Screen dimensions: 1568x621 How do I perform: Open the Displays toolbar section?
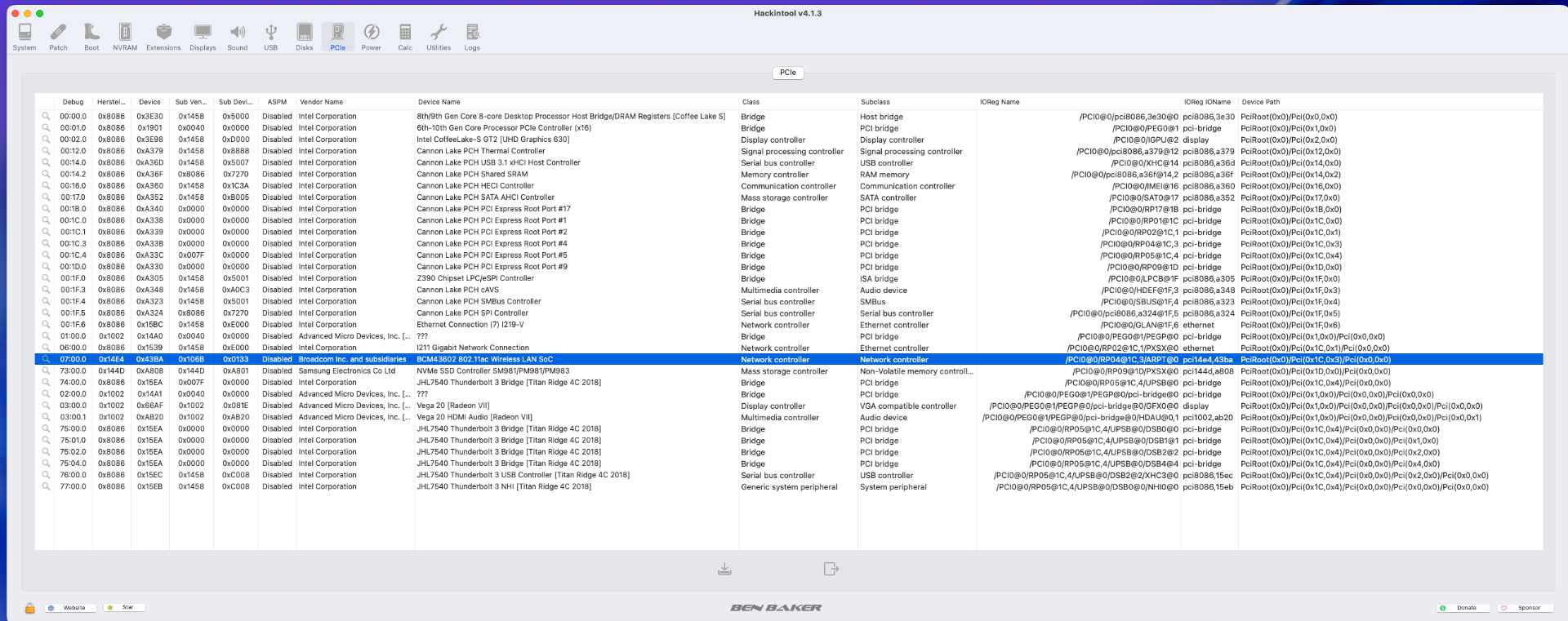point(203,38)
